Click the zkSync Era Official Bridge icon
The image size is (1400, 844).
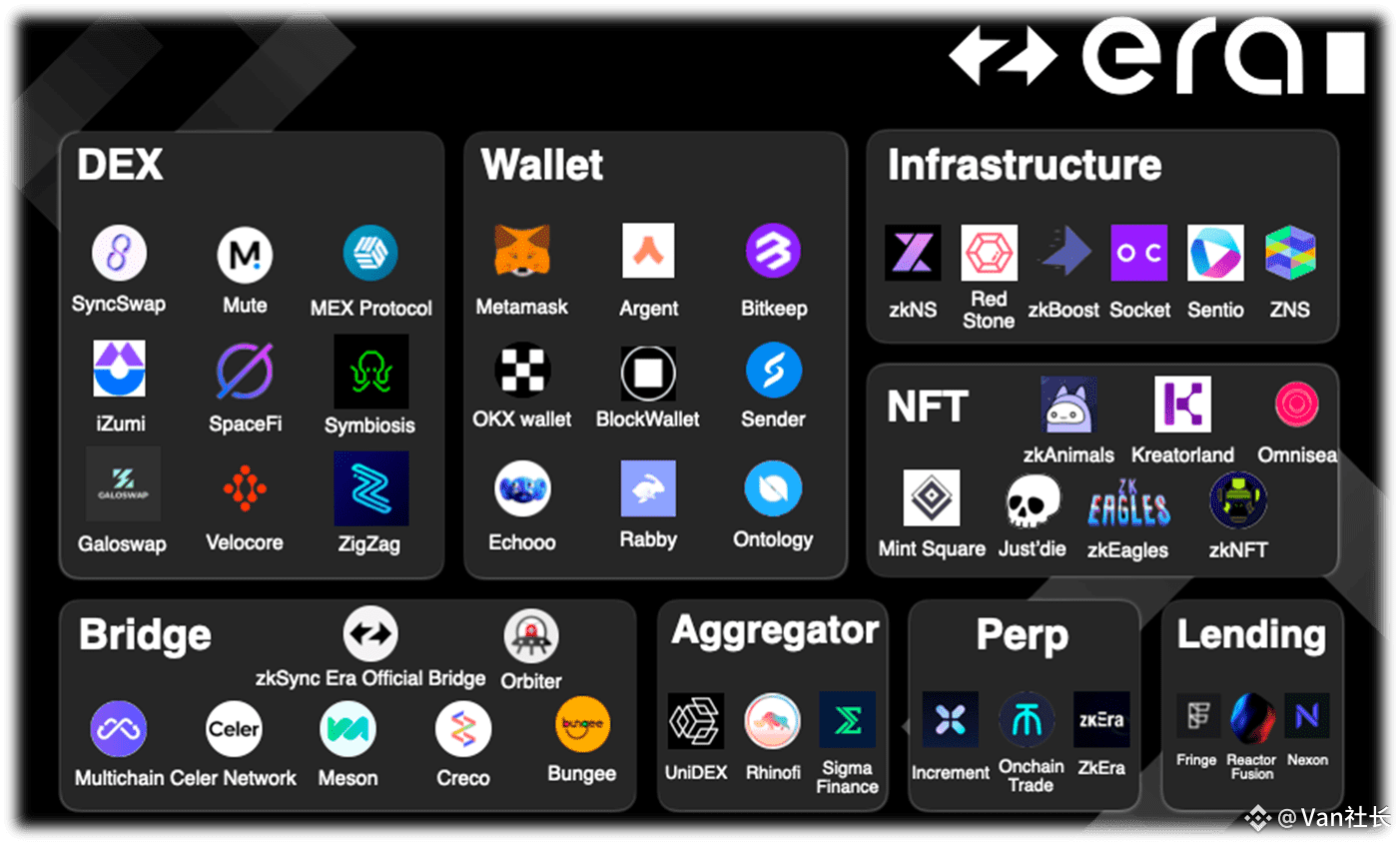[x=370, y=633]
